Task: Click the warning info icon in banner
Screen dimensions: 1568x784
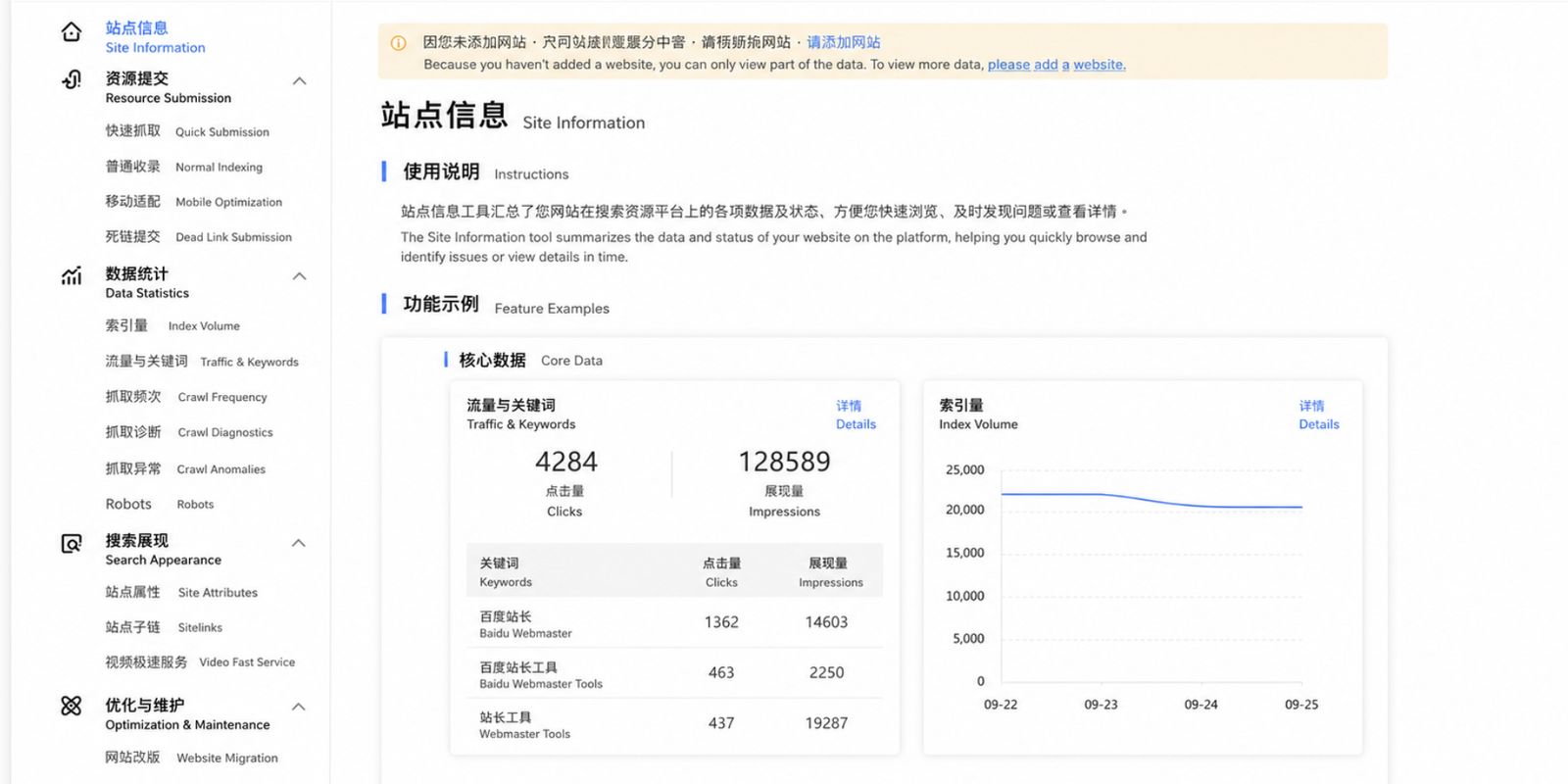Action: point(399,43)
